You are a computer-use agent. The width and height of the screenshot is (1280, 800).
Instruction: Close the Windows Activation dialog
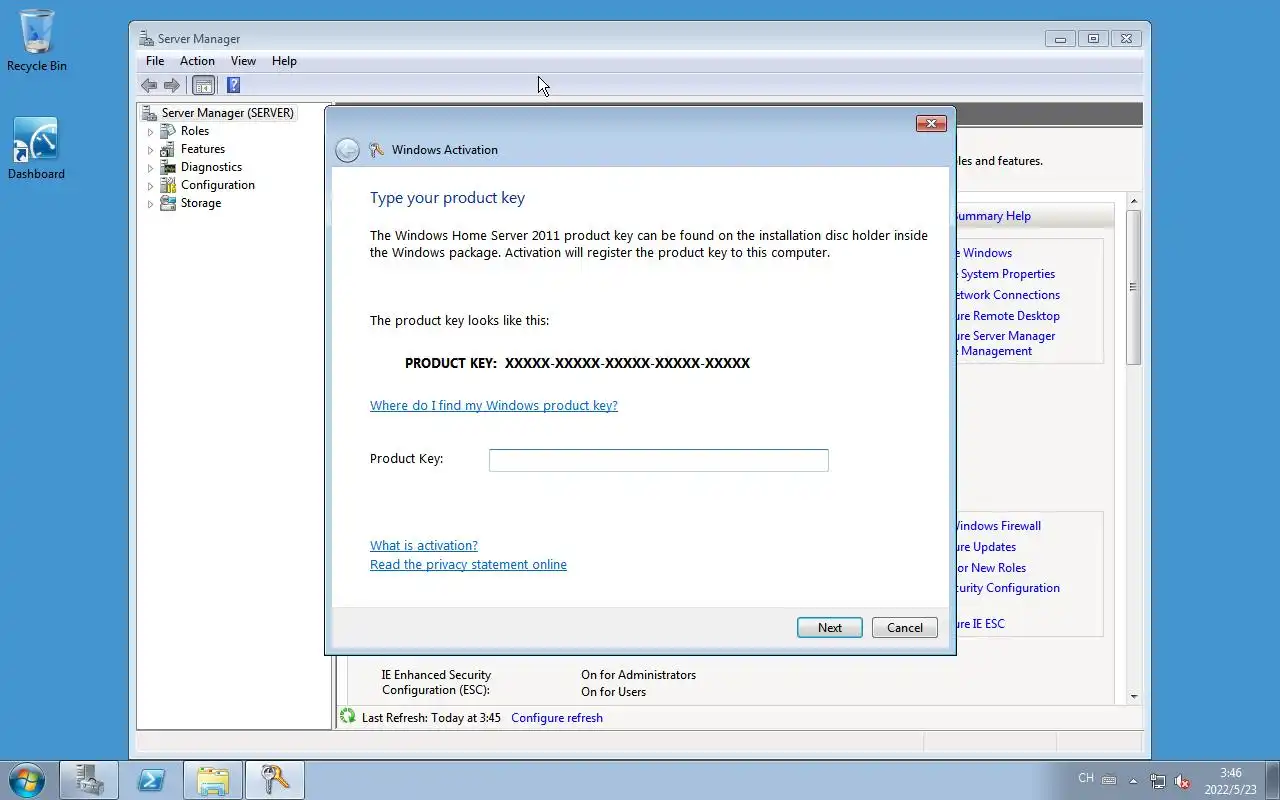(x=931, y=123)
